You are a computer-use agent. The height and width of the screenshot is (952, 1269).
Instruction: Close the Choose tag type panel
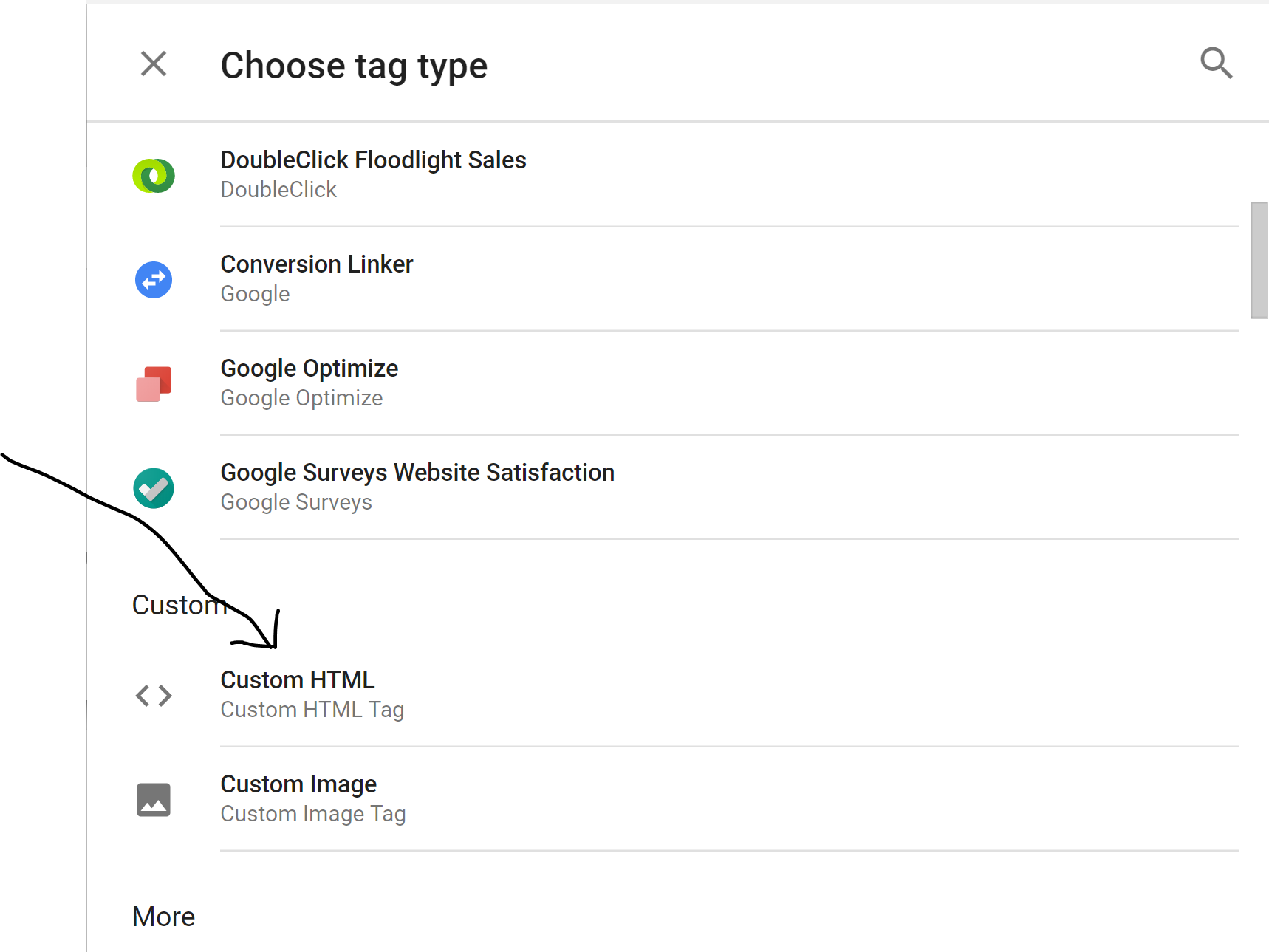[x=154, y=64]
